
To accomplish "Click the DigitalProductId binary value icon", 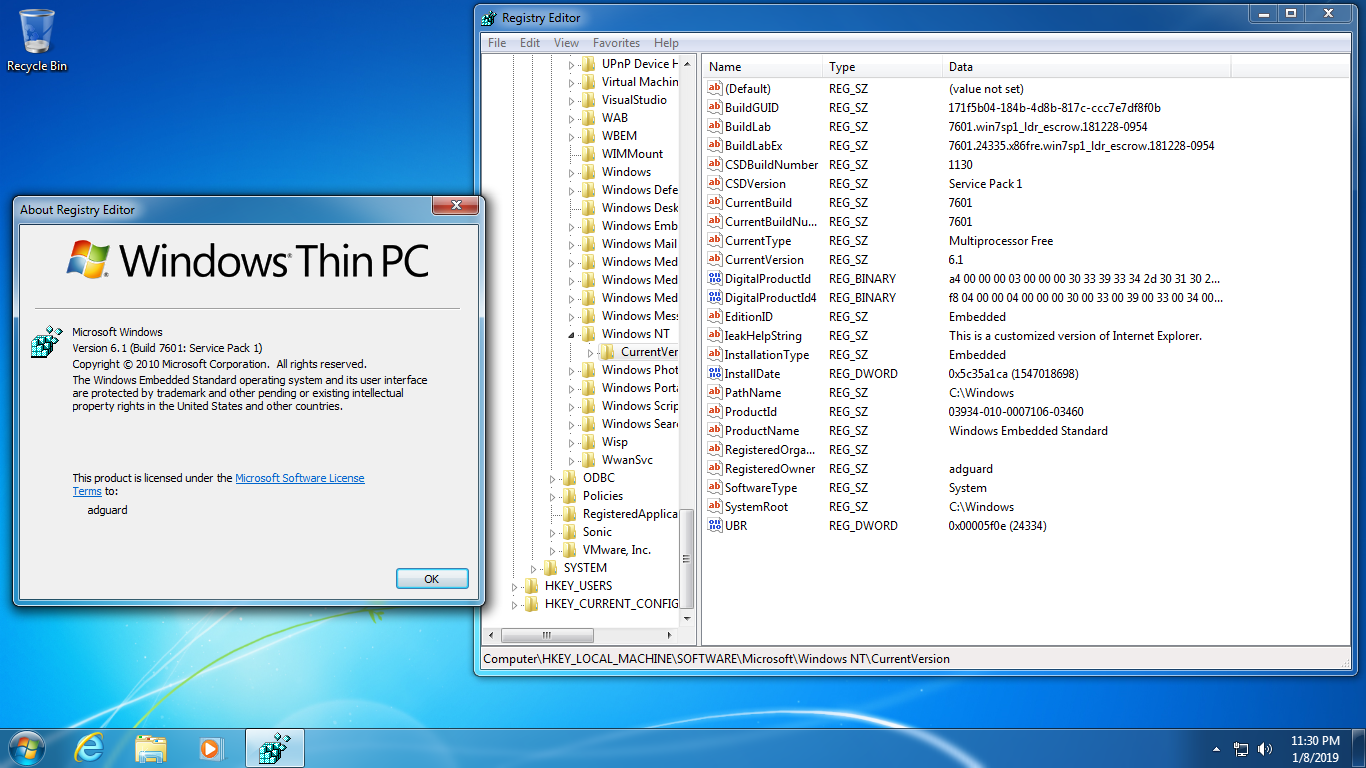I will coord(714,279).
